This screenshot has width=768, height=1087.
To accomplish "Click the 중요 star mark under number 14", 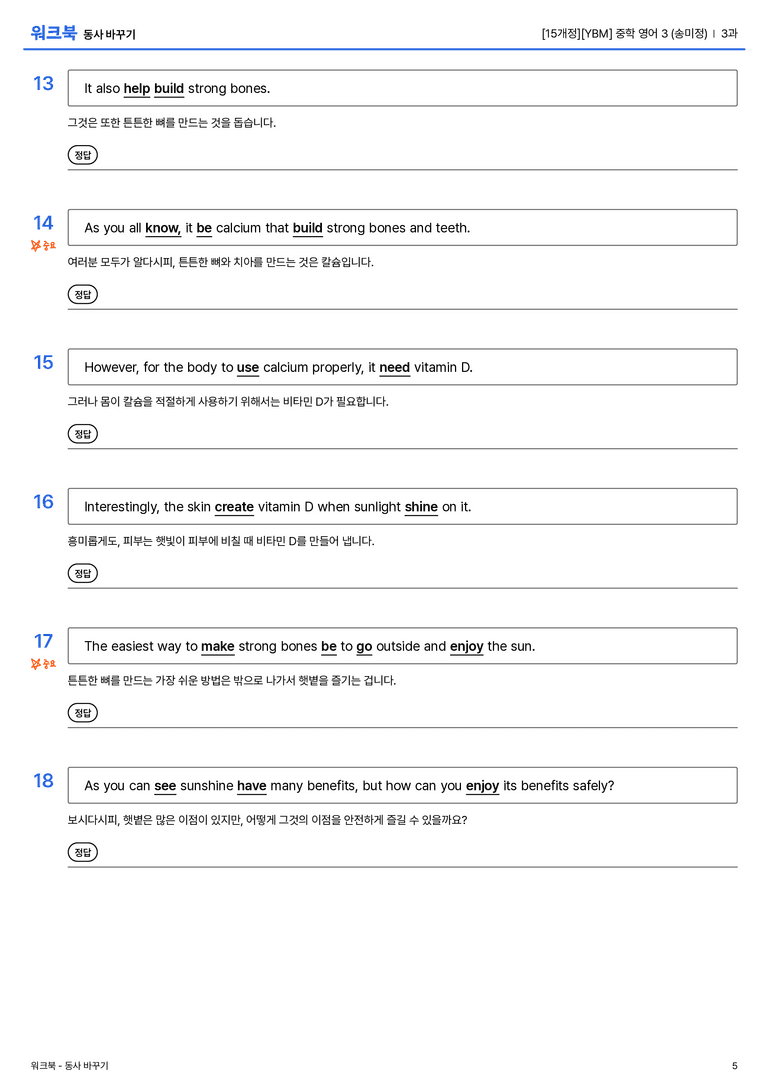I will (43, 245).
